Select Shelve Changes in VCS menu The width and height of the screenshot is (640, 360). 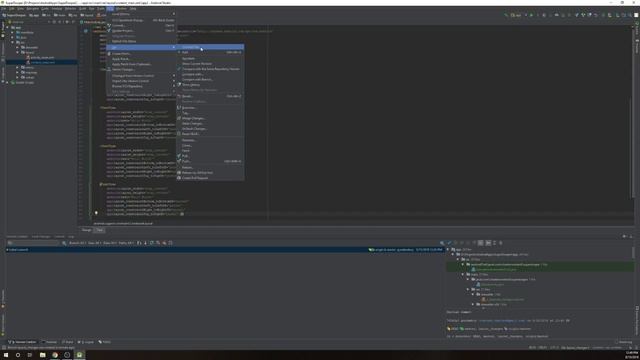pos(141,70)
